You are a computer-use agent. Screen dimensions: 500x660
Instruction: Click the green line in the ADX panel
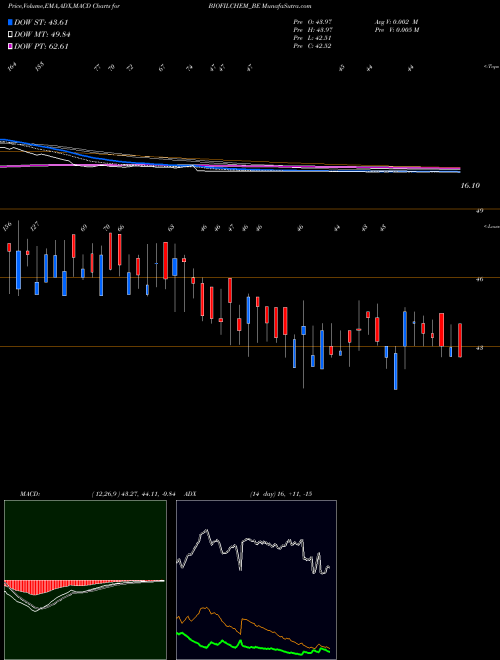[x=253, y=646]
